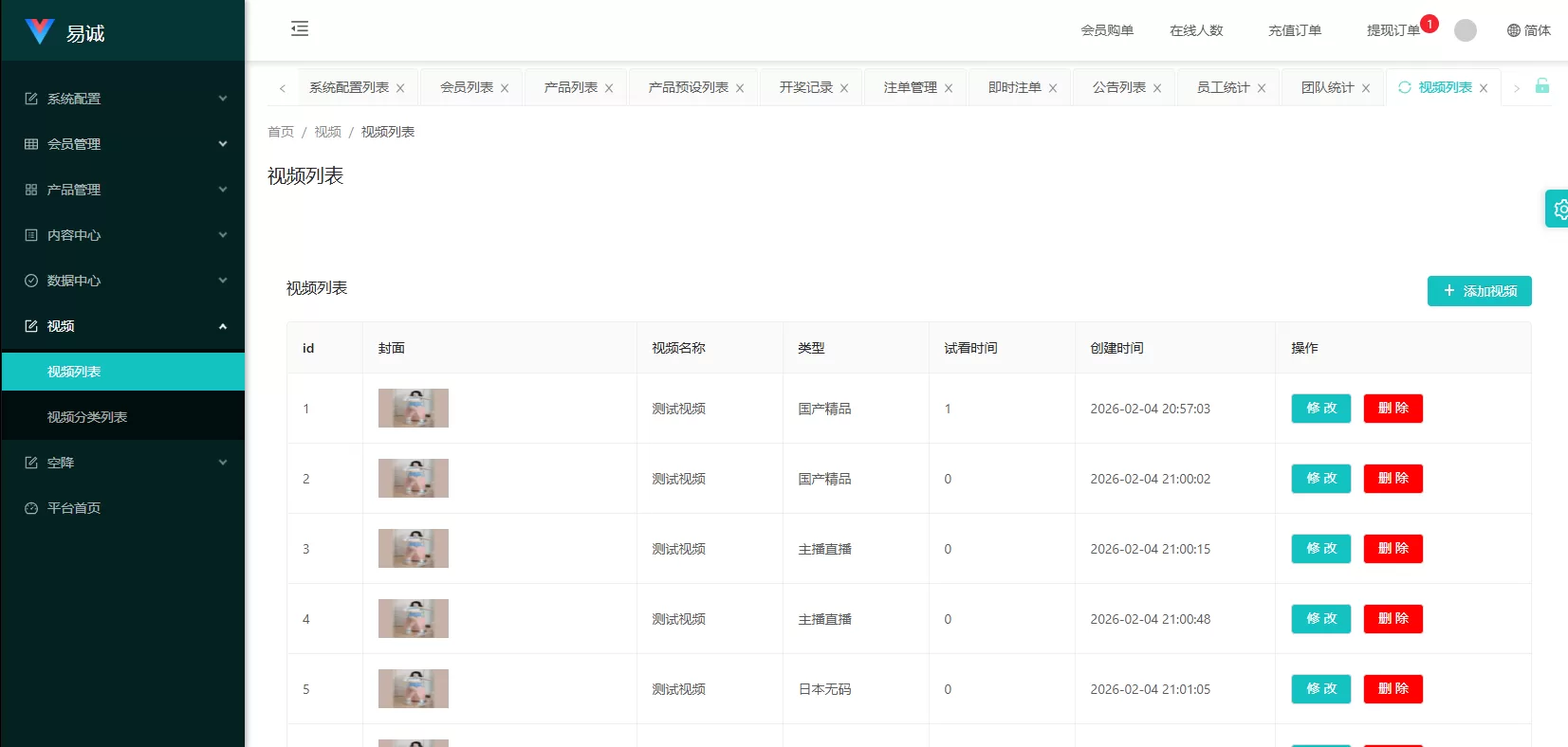Collapse the 视频 sidebar menu

pos(123,326)
